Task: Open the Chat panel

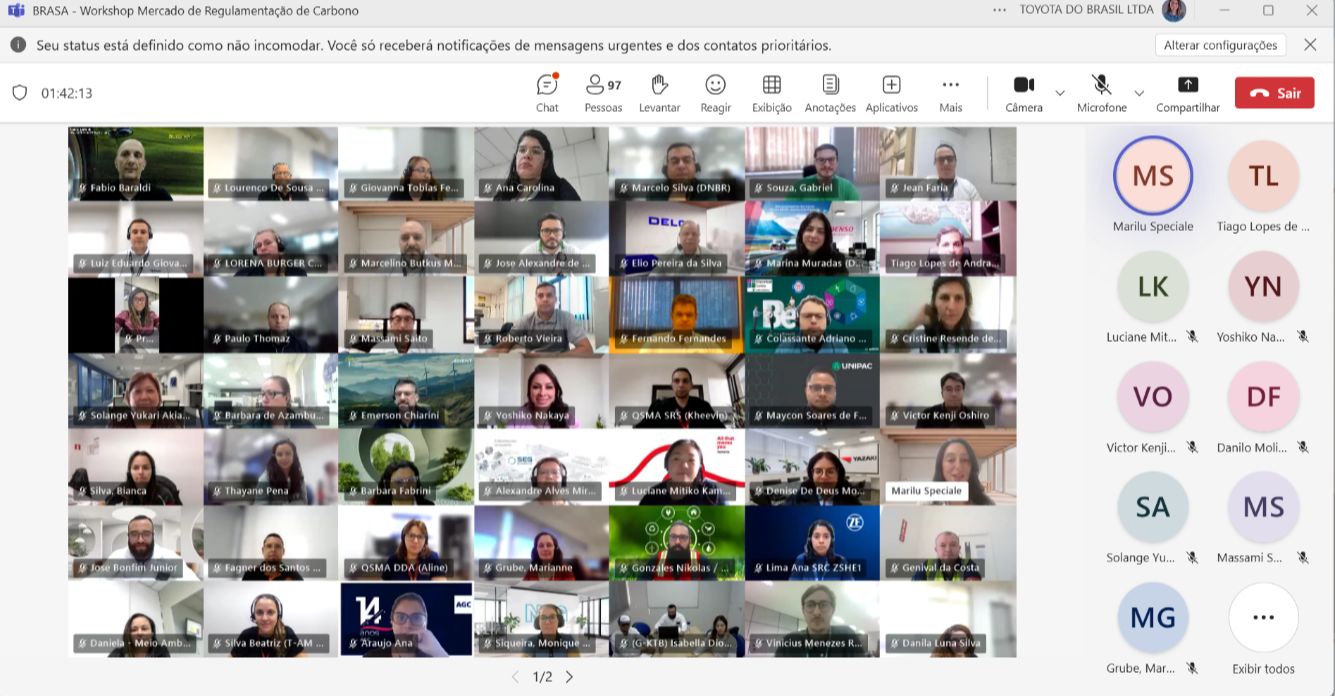Action: (547, 93)
